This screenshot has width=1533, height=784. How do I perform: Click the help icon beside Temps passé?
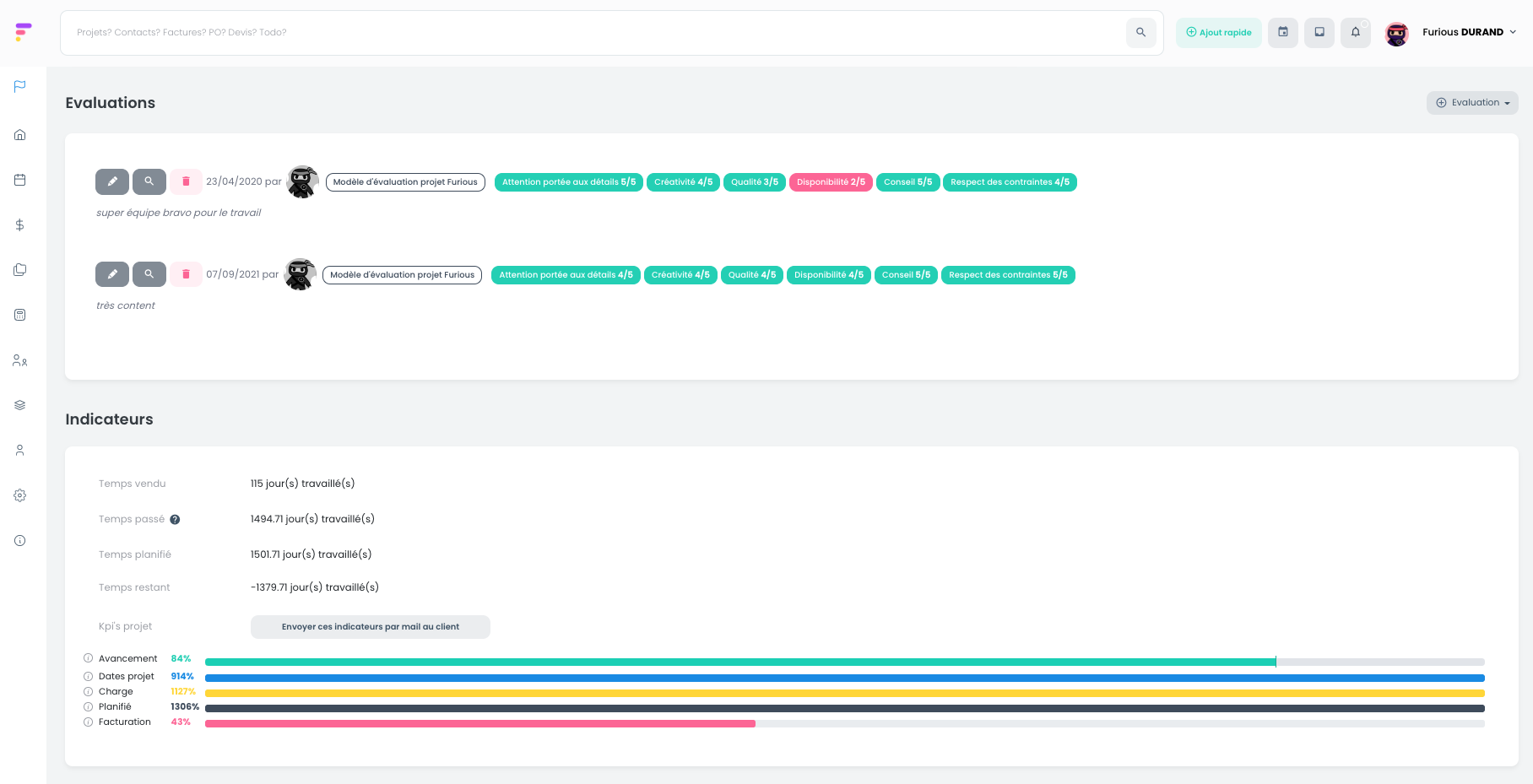coord(175,520)
